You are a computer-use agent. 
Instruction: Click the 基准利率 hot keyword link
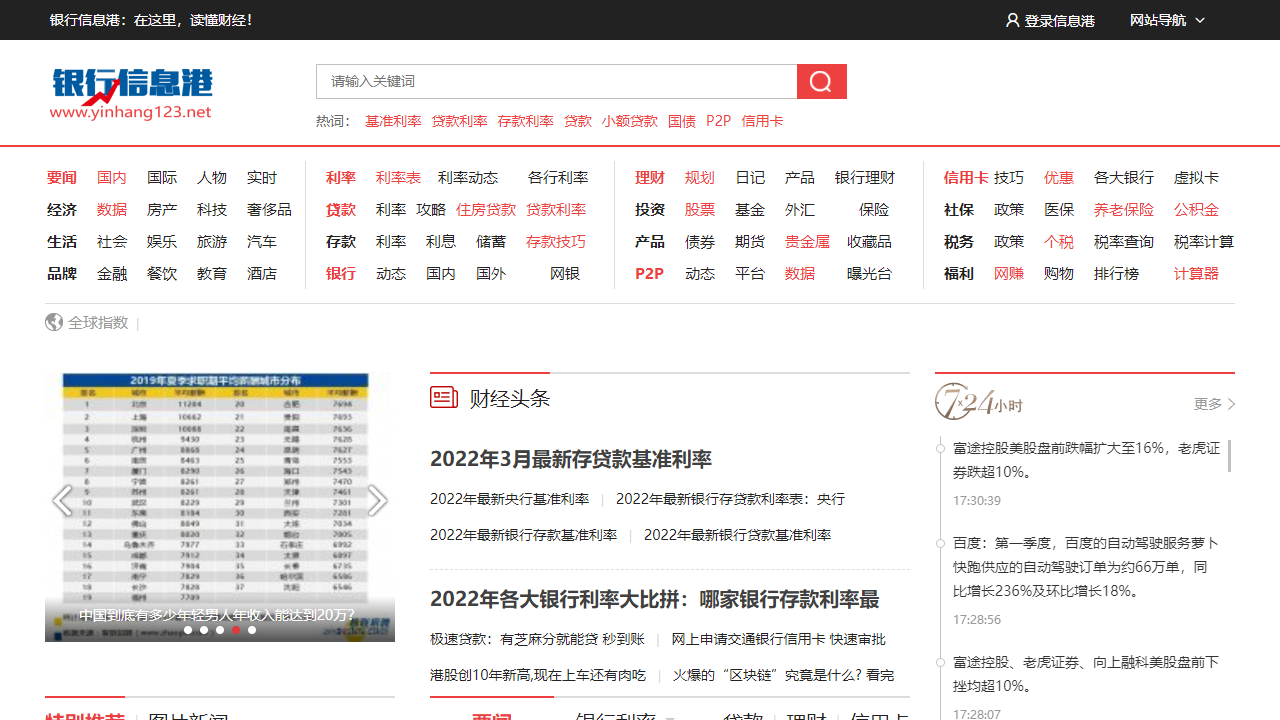(393, 121)
